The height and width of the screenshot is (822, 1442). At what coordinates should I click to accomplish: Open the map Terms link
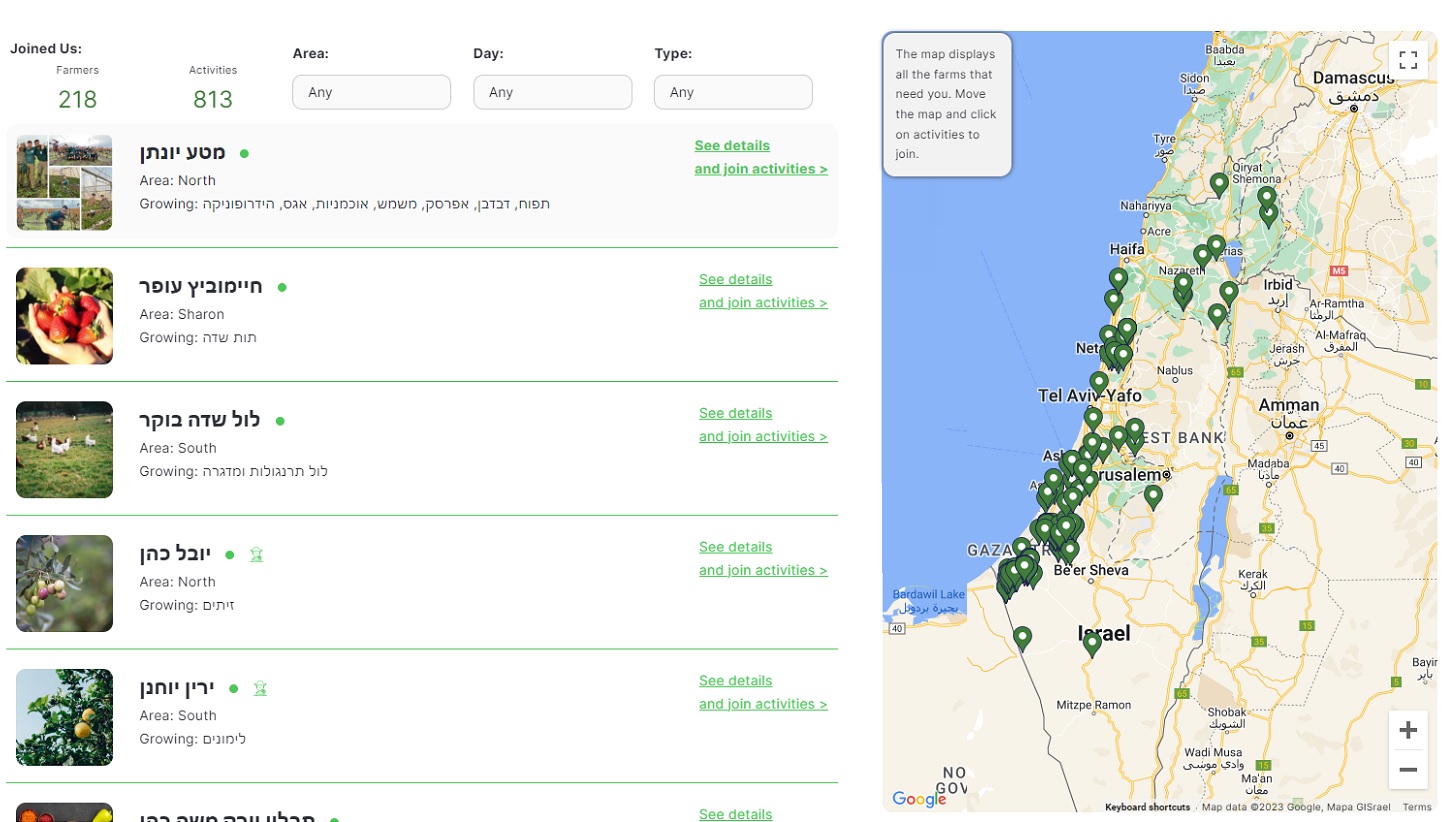tap(1417, 807)
